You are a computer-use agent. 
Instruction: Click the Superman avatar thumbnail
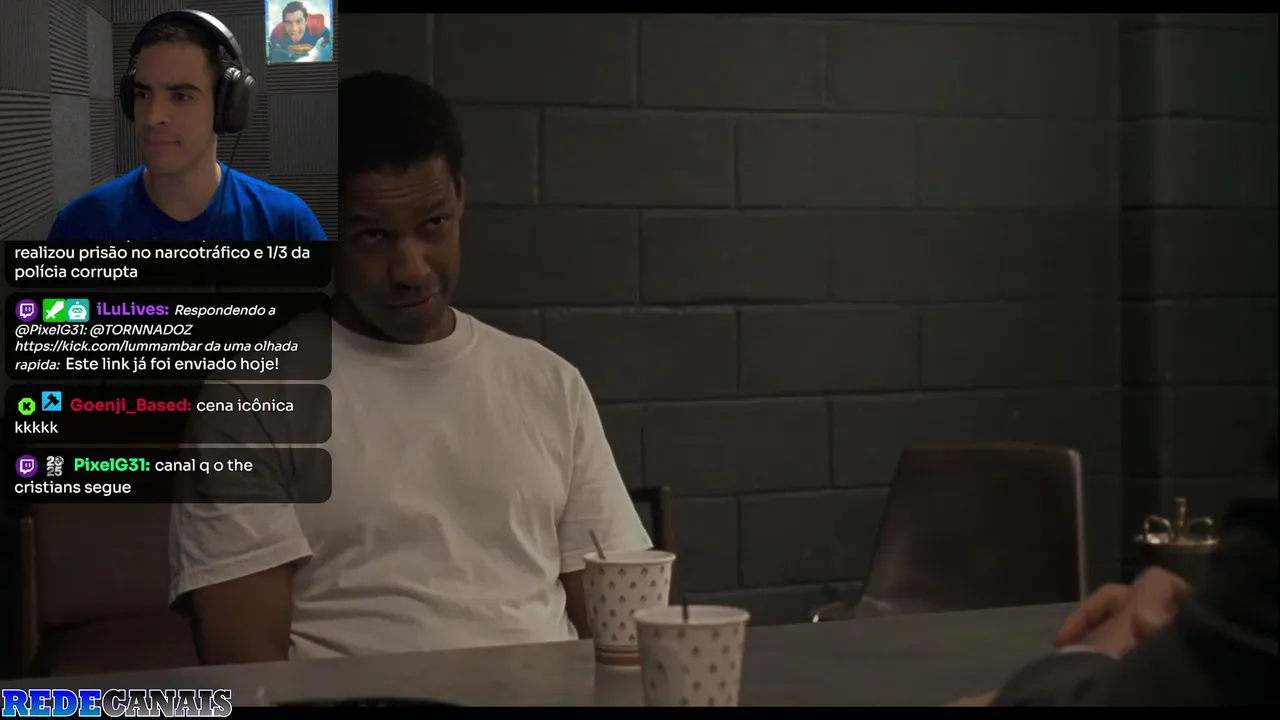pos(299,31)
